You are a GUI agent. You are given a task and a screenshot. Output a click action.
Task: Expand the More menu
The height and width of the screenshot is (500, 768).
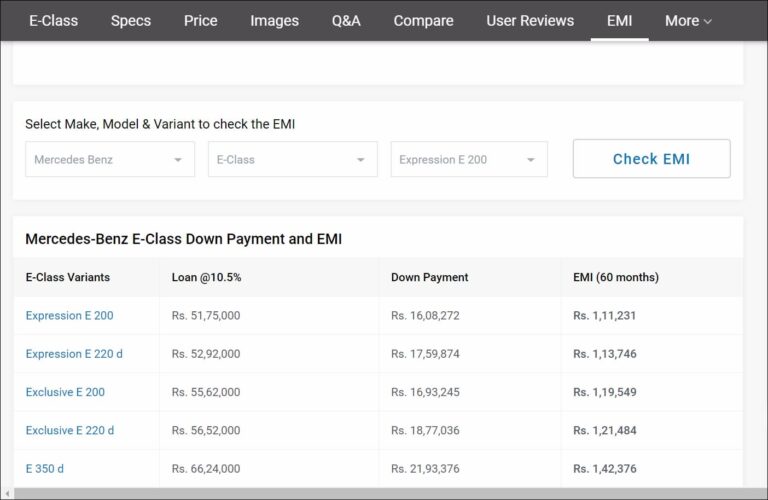(688, 21)
